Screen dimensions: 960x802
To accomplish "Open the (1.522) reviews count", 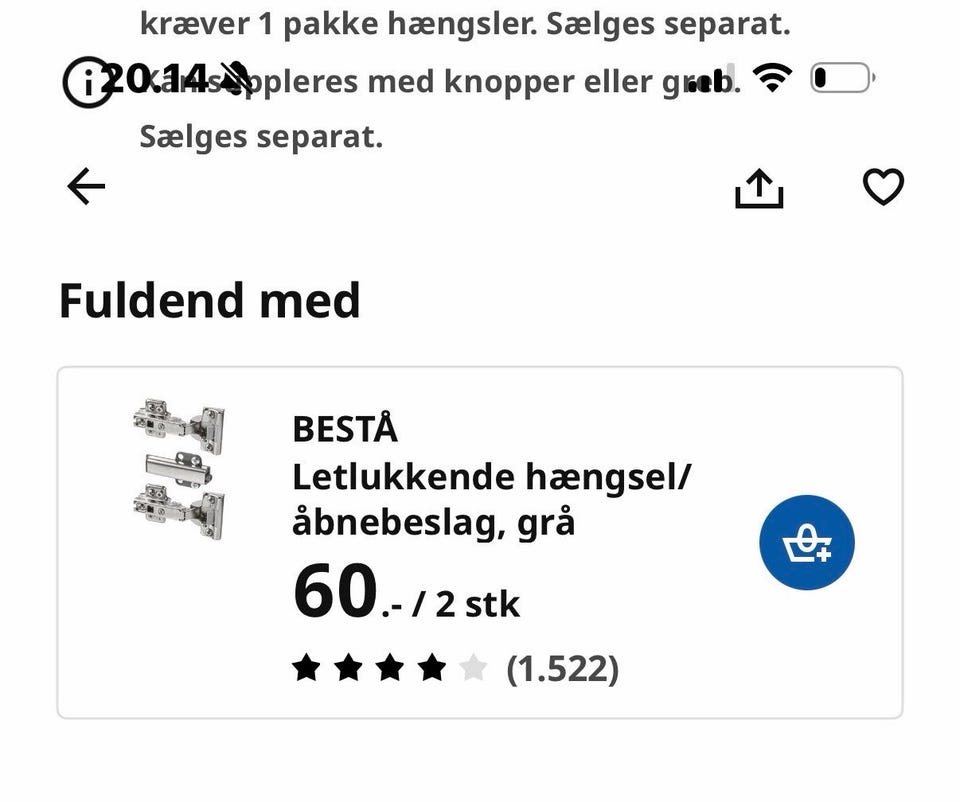I will (563, 669).
